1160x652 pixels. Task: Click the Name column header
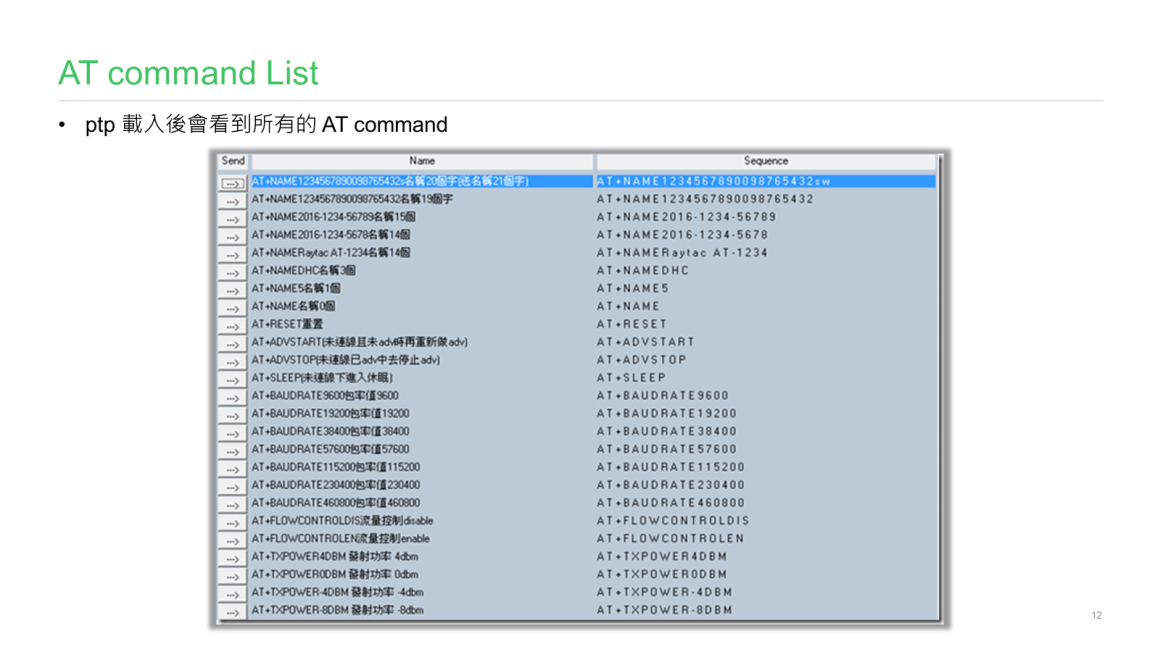click(422, 161)
